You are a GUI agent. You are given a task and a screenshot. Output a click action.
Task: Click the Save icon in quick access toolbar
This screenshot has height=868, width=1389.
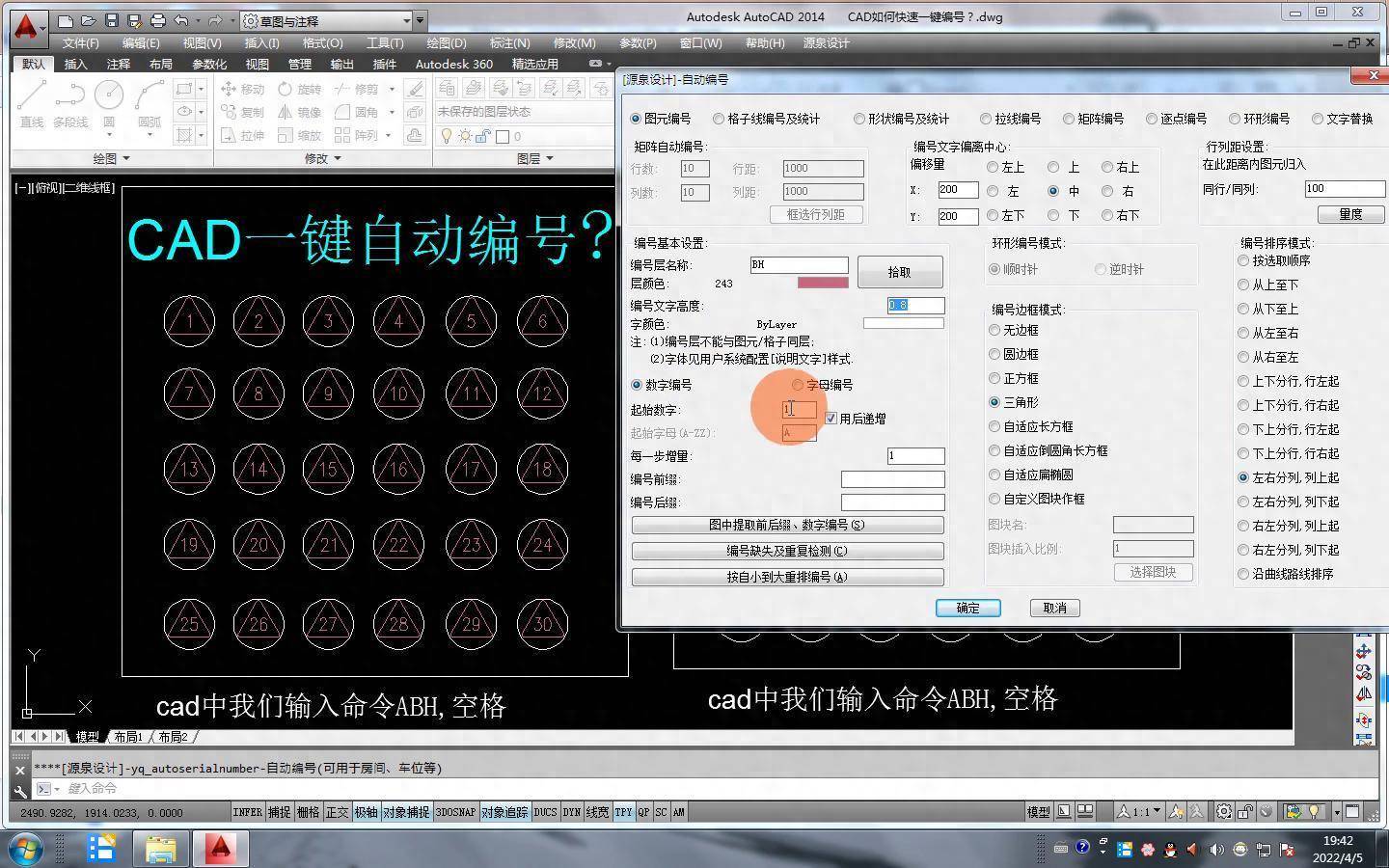coord(112,20)
